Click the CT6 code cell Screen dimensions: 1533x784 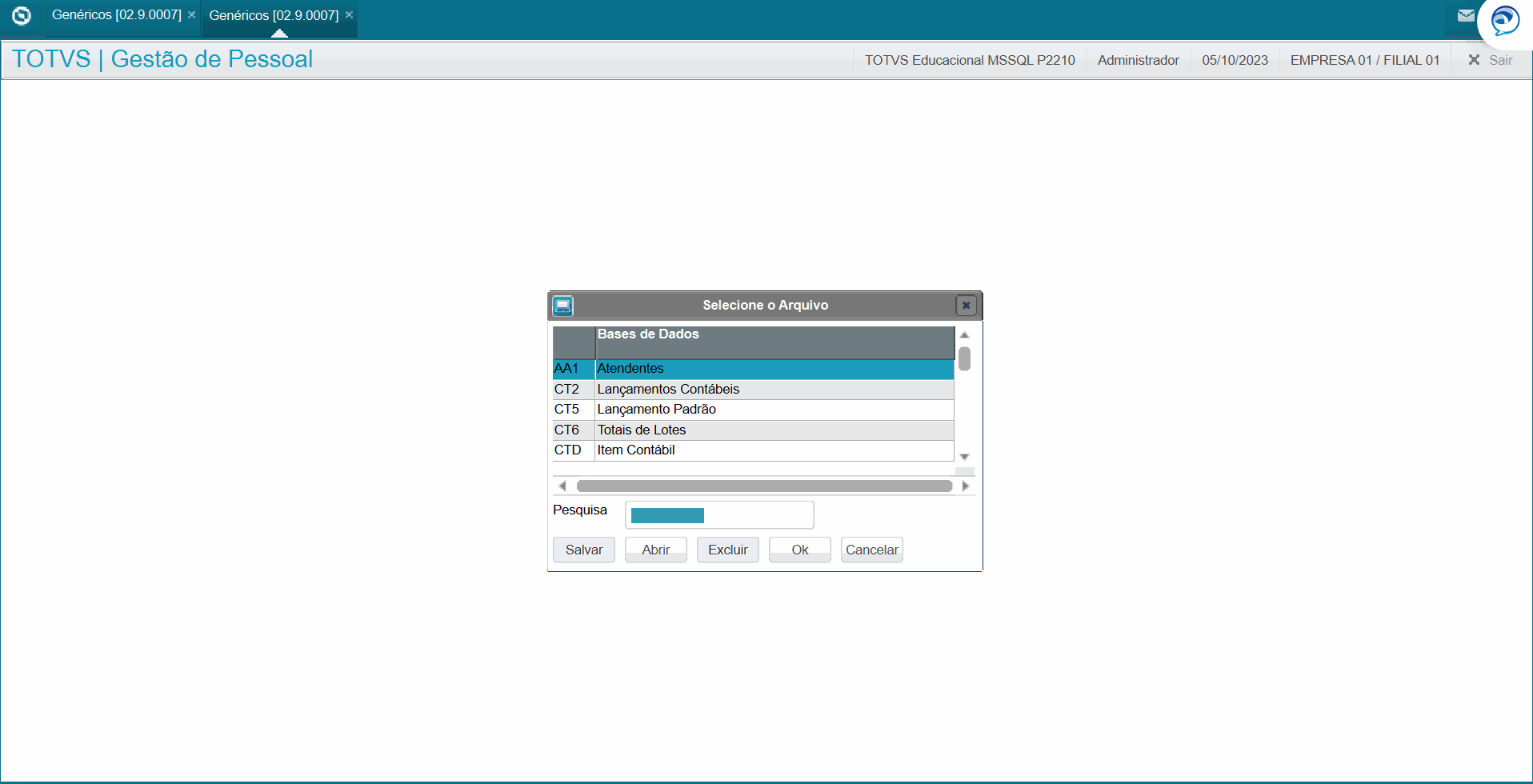574,430
